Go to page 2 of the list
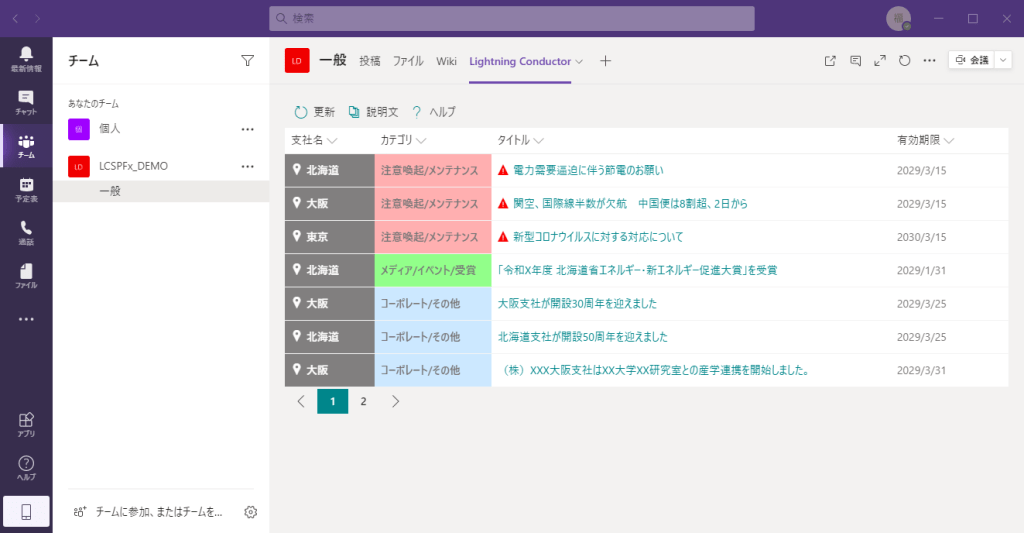The height and width of the screenshot is (533, 1024). tap(363, 401)
